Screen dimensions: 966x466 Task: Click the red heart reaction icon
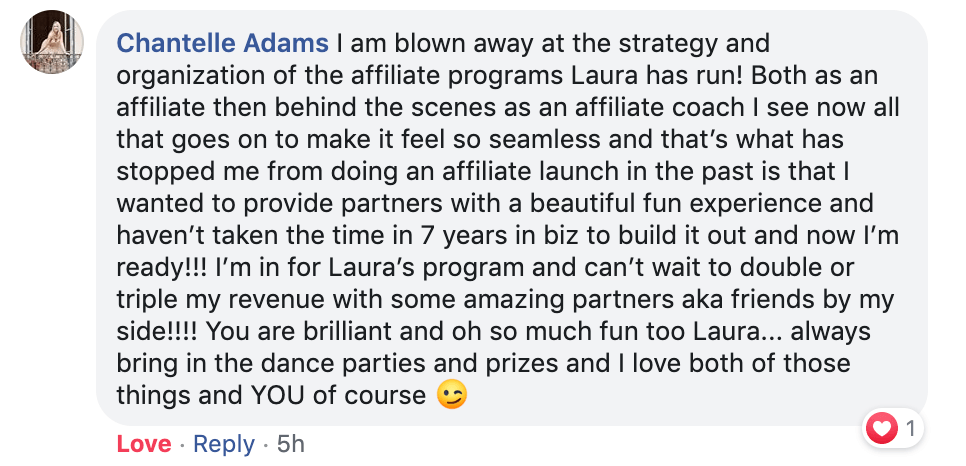pos(882,428)
